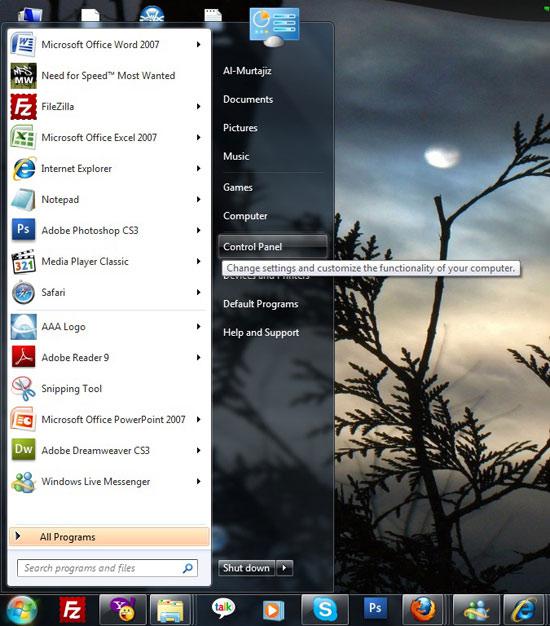
Task: Open Pictures from Start menu
Action: click(240, 128)
